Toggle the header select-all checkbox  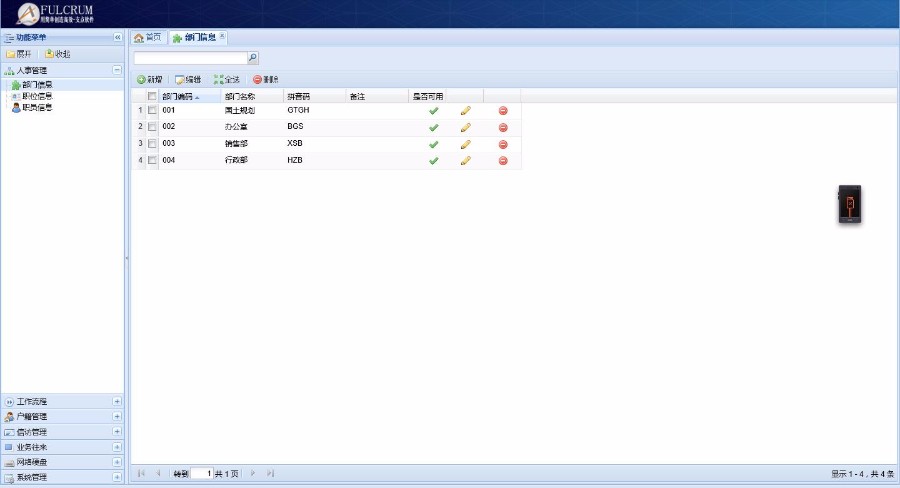[152, 96]
